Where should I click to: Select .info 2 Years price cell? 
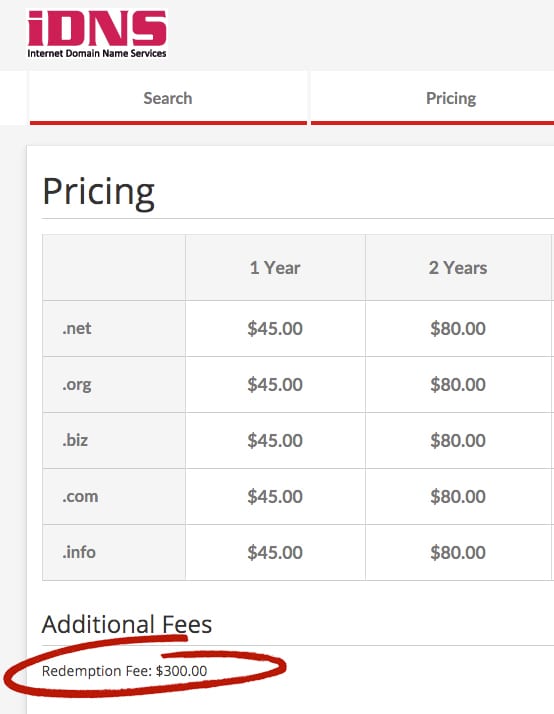tap(457, 552)
